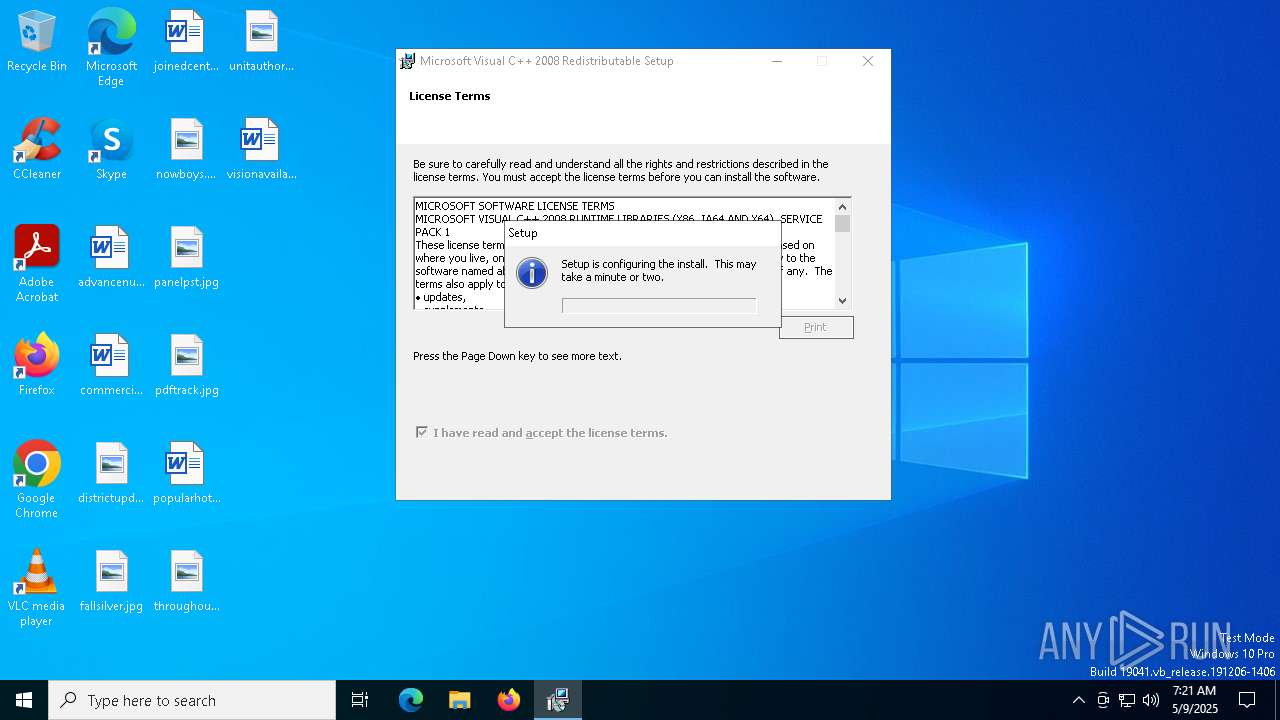The width and height of the screenshot is (1280, 720).
Task: Open Edge from the taskbar
Action: [411, 700]
